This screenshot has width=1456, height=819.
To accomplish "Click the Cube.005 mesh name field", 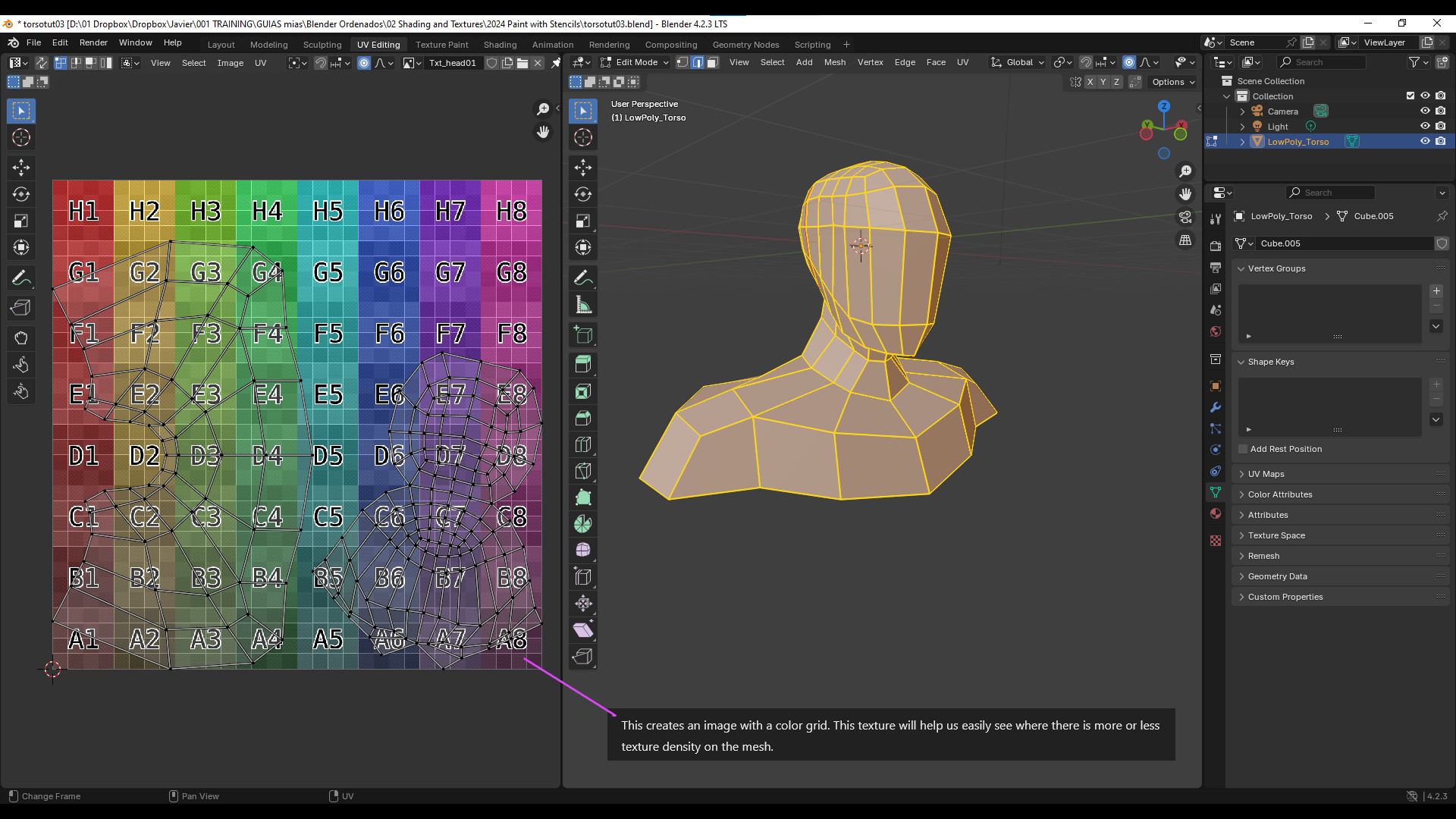I will (x=1346, y=243).
